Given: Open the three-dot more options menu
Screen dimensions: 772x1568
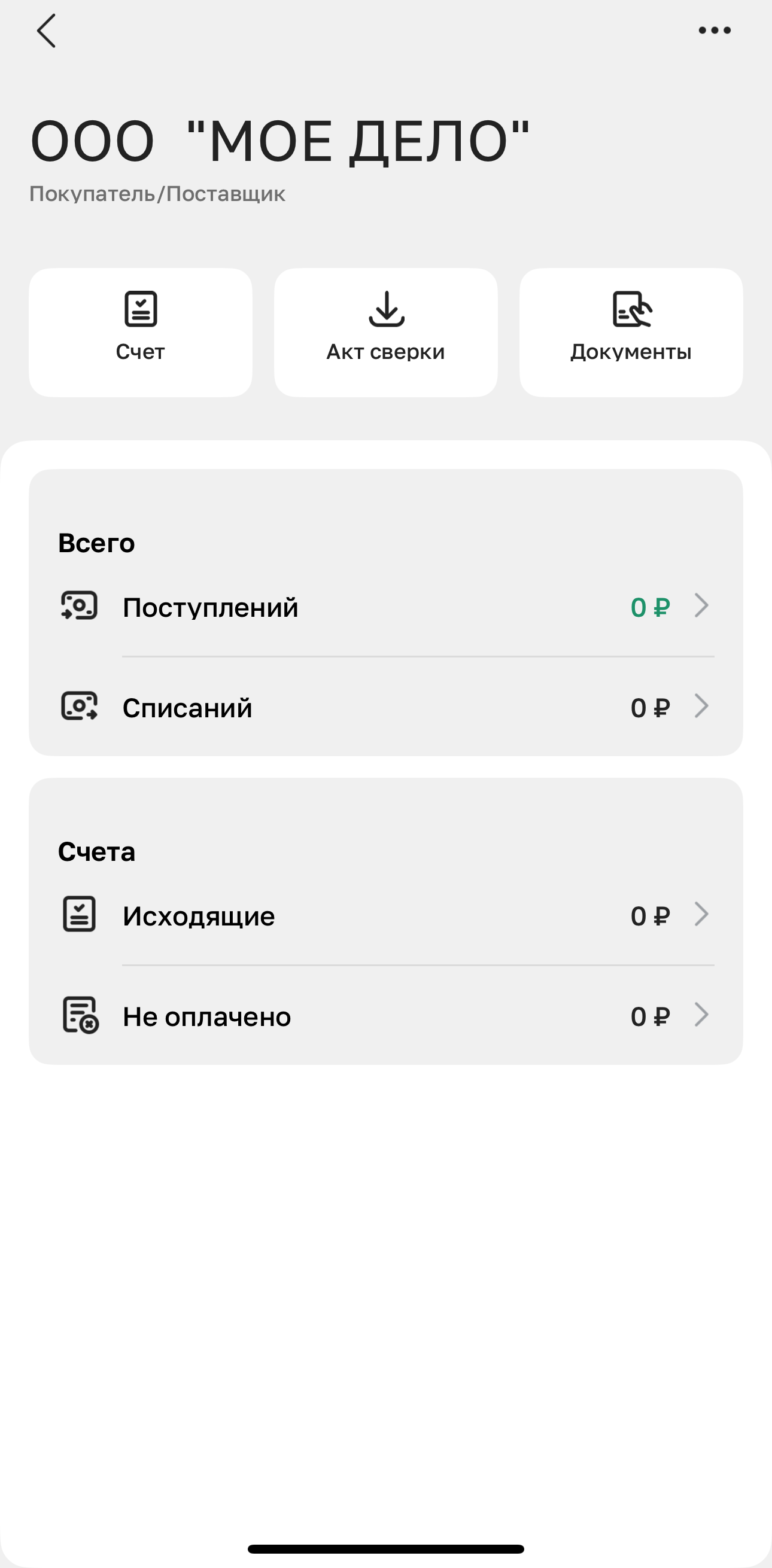Looking at the screenshot, I should click(x=714, y=31).
